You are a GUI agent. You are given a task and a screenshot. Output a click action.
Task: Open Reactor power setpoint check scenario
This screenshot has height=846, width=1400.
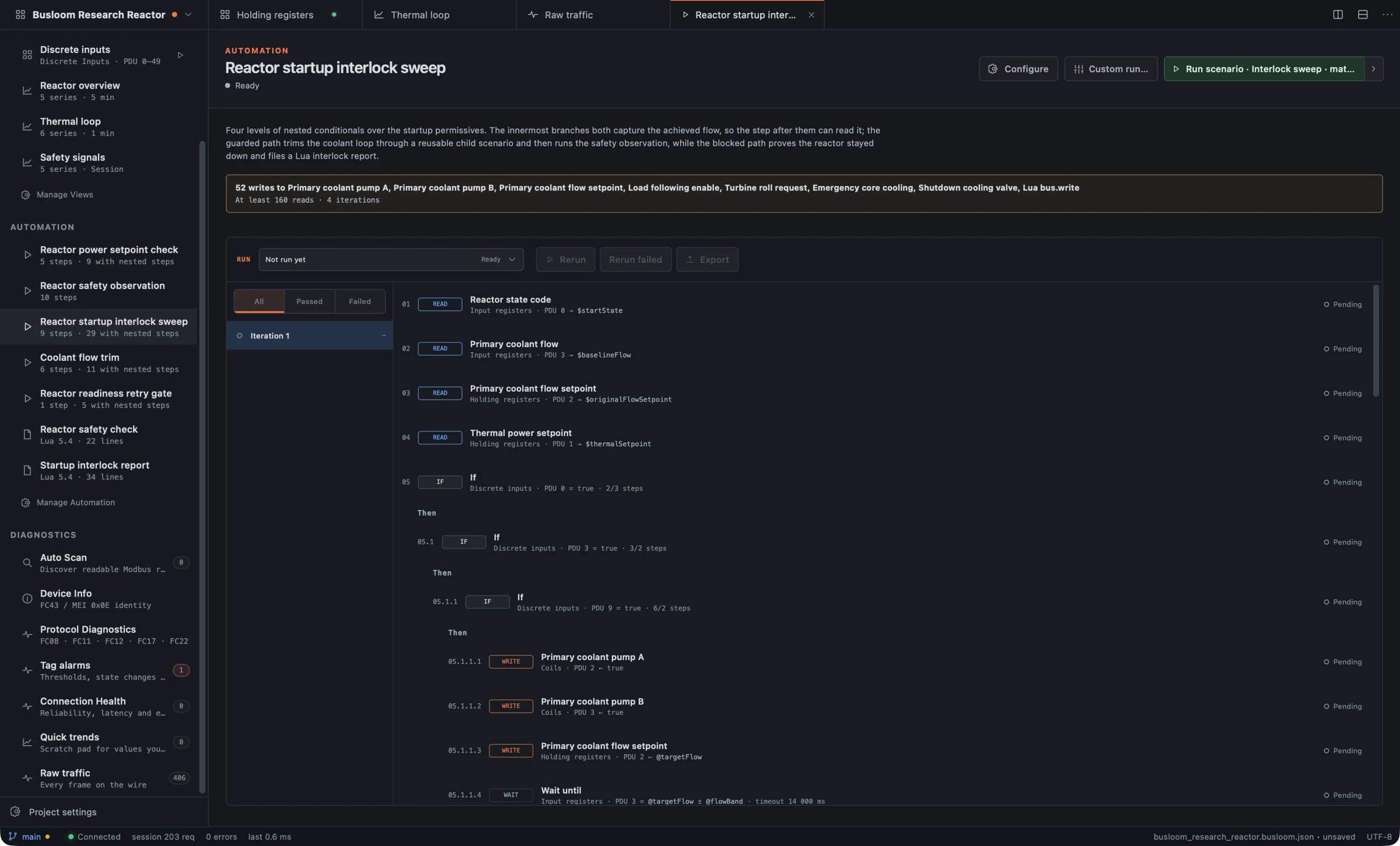click(99, 255)
